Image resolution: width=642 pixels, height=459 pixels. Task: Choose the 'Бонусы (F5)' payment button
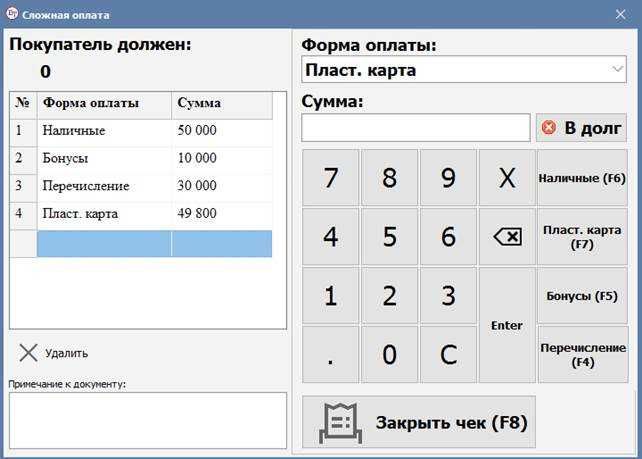coord(582,295)
